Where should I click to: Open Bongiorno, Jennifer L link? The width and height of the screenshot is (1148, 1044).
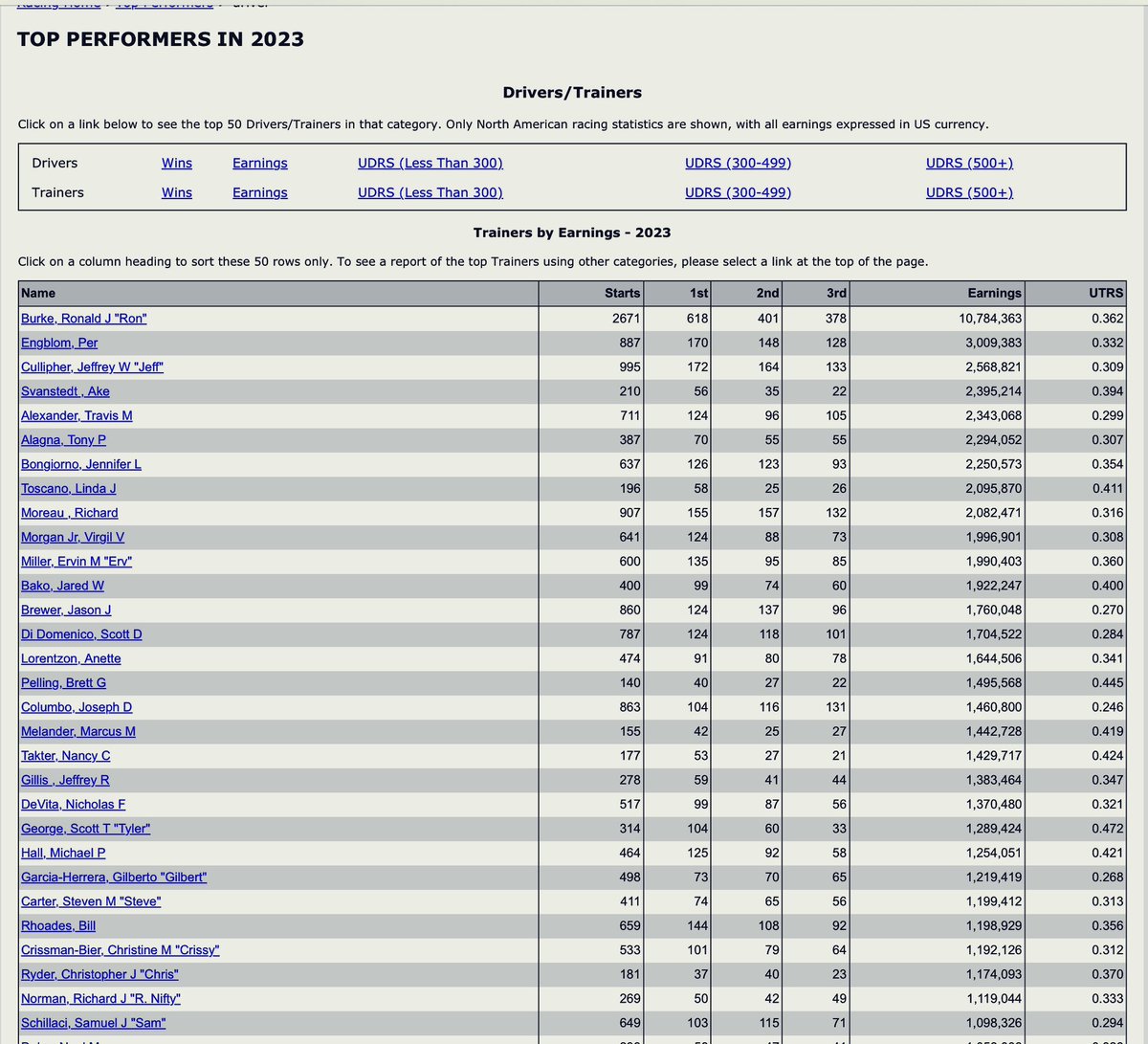click(x=81, y=464)
